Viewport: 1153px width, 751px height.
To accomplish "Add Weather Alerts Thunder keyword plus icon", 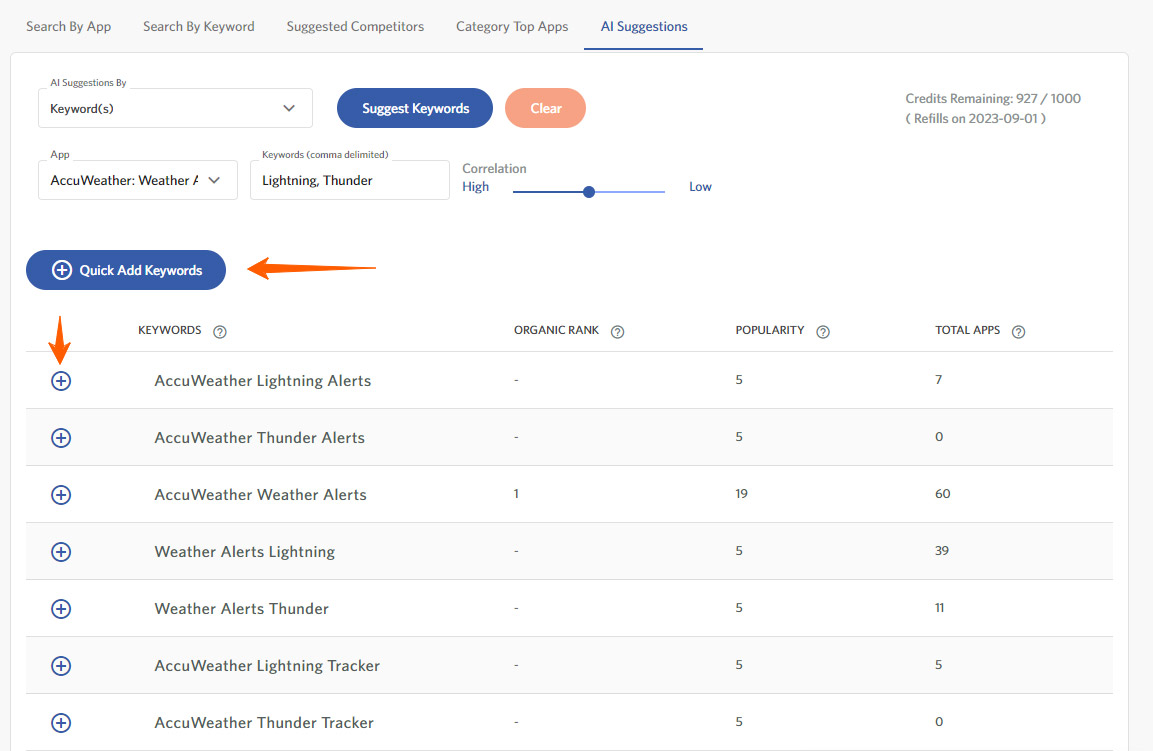I will 61,609.
